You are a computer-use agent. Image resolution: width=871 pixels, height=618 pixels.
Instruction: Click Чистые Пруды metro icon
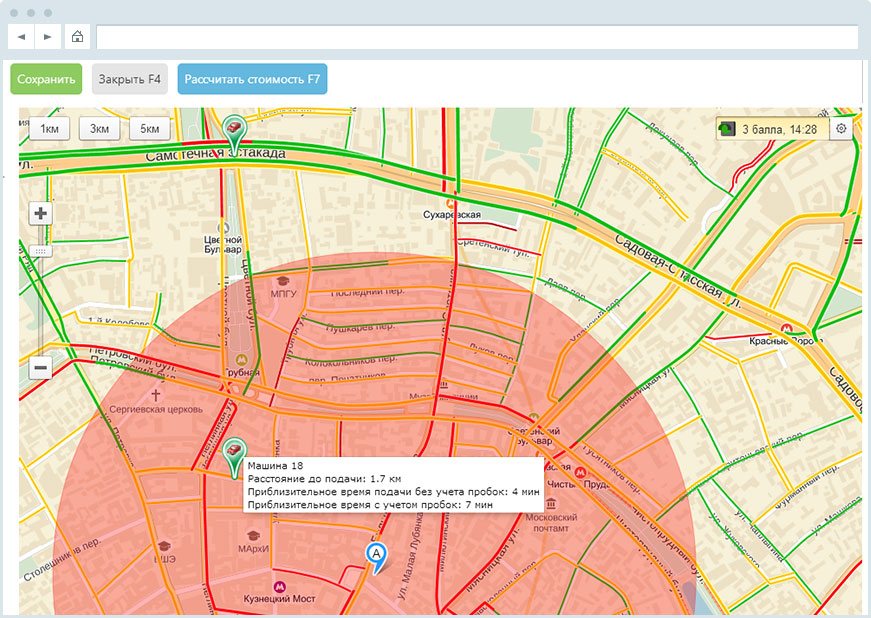580,473
